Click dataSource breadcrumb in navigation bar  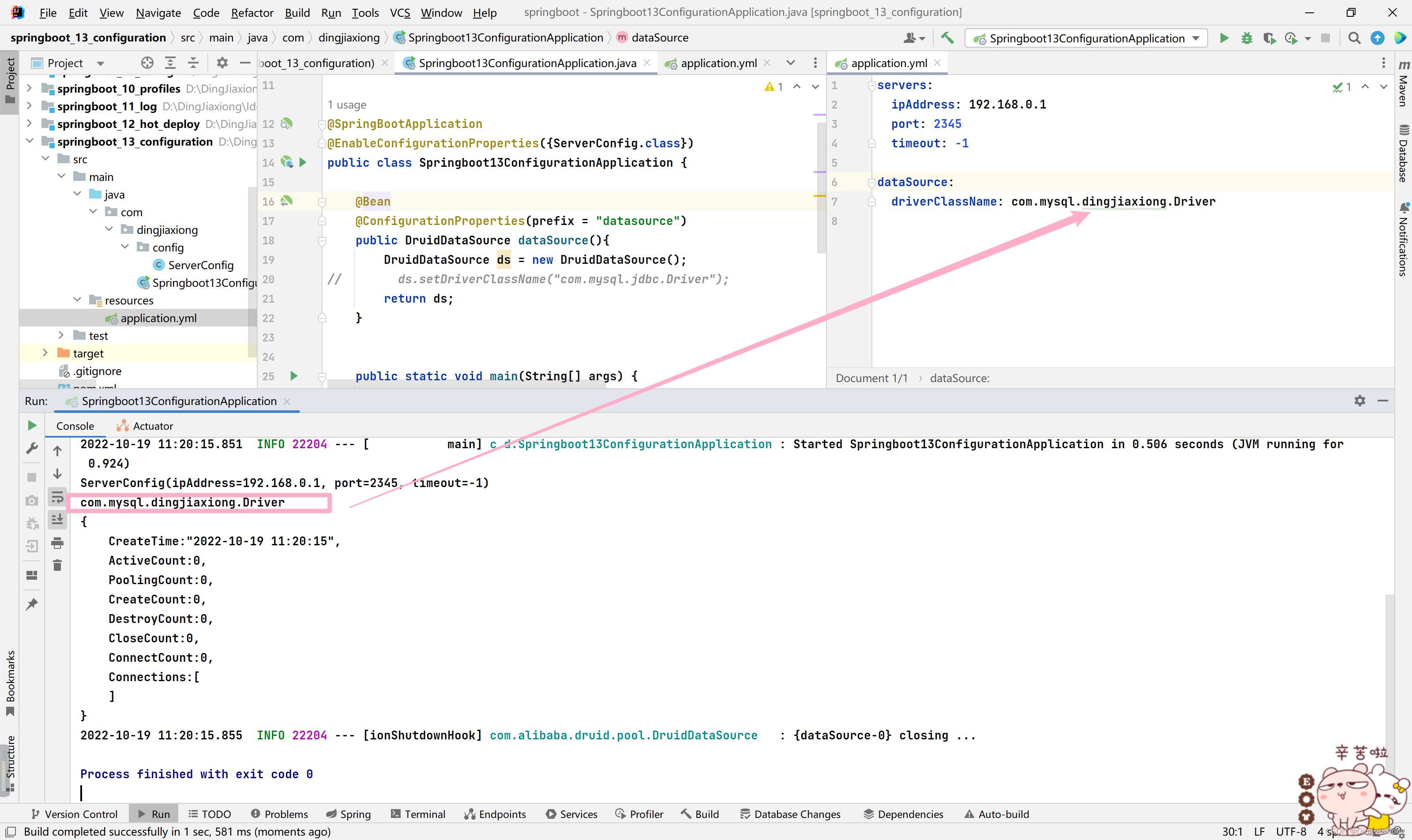pyautogui.click(x=652, y=37)
